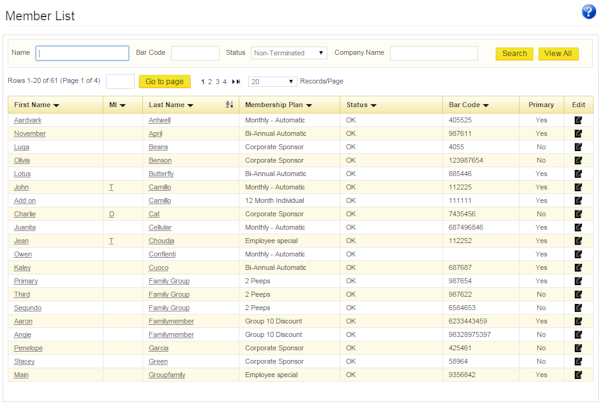The height and width of the screenshot is (404, 600).
Task: Edit the Aaron Familymember record
Action: point(578,321)
